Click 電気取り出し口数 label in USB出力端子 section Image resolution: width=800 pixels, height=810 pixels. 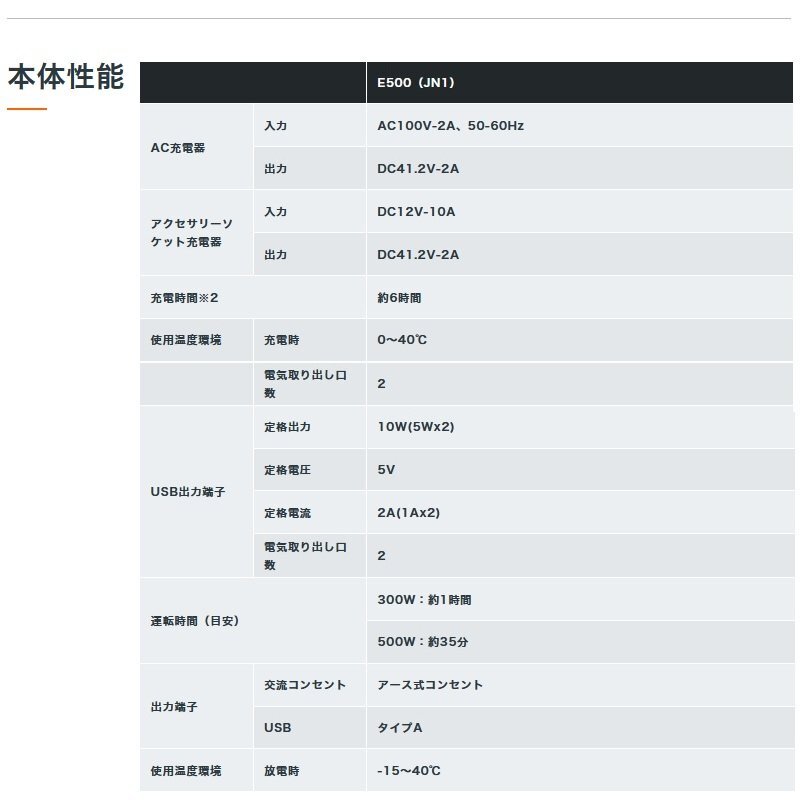[305, 556]
